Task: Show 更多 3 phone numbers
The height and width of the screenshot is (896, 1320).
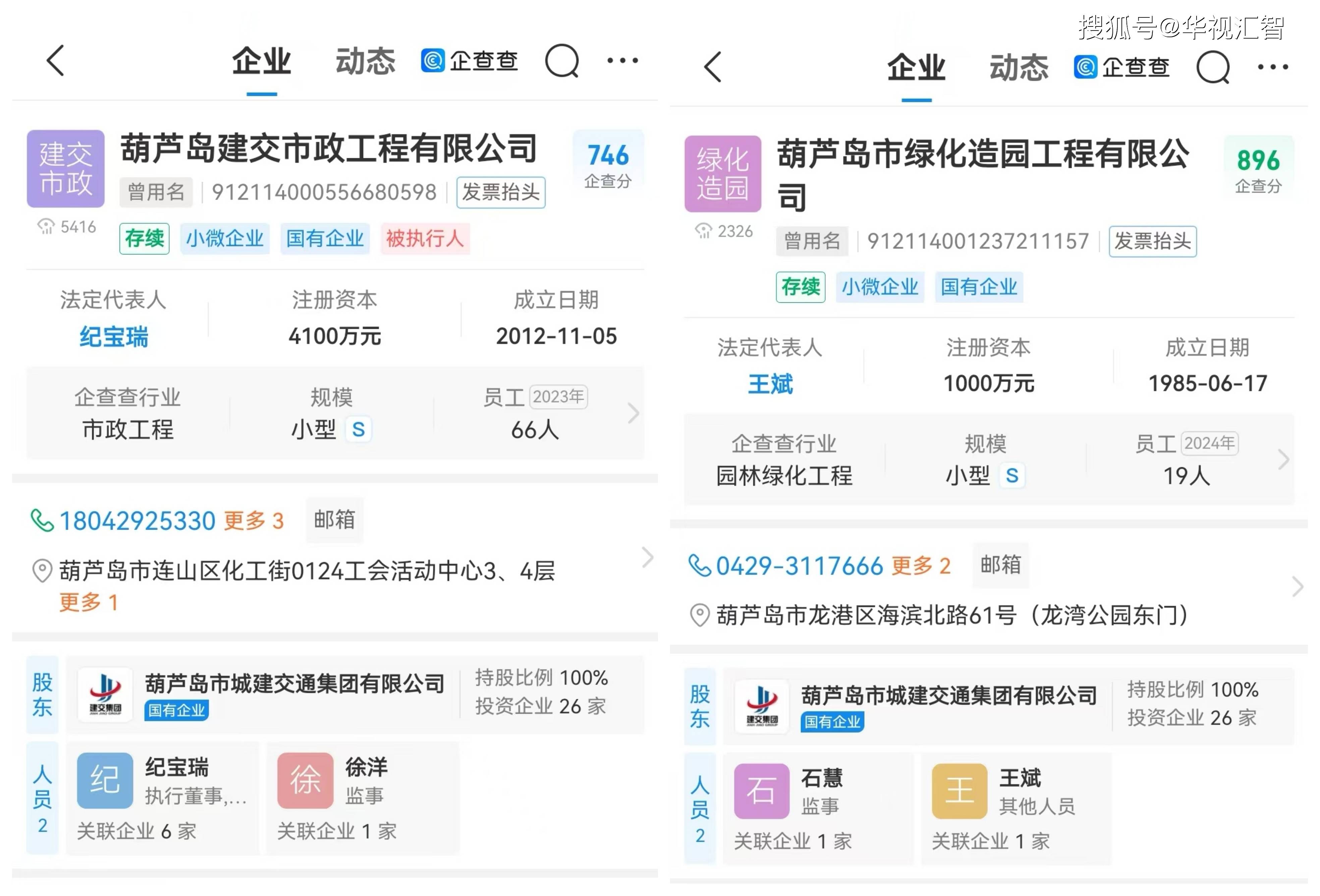Action: pyautogui.click(x=254, y=521)
